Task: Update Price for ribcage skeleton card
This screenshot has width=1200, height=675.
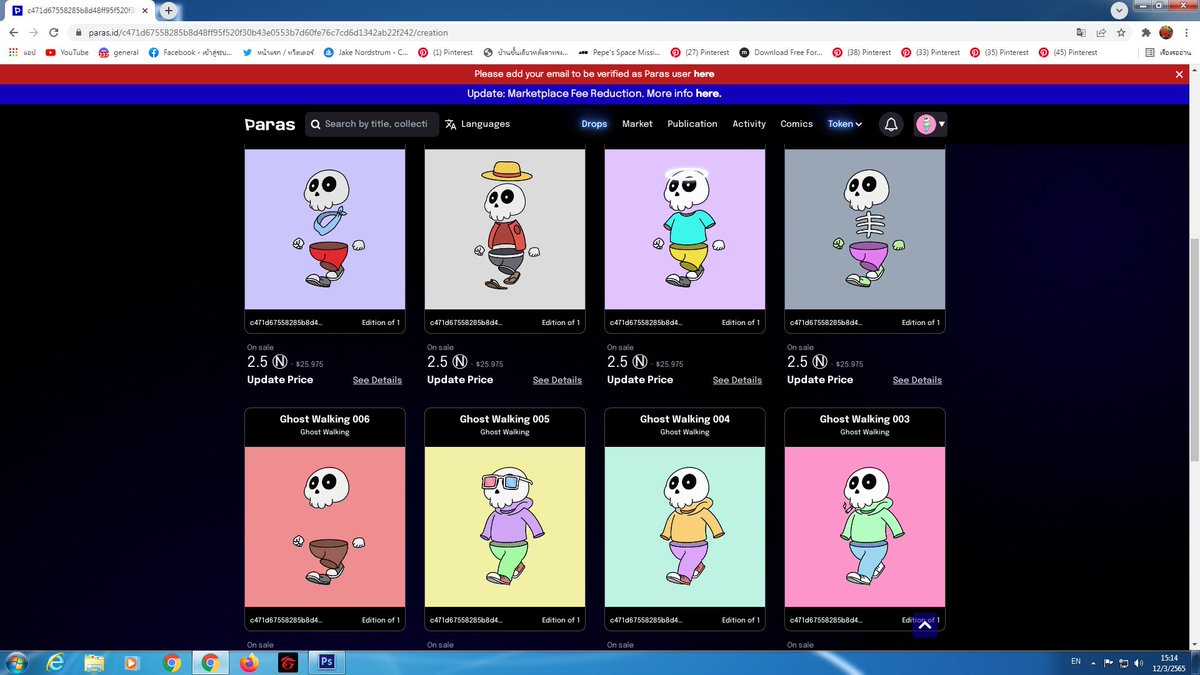Action: (820, 380)
